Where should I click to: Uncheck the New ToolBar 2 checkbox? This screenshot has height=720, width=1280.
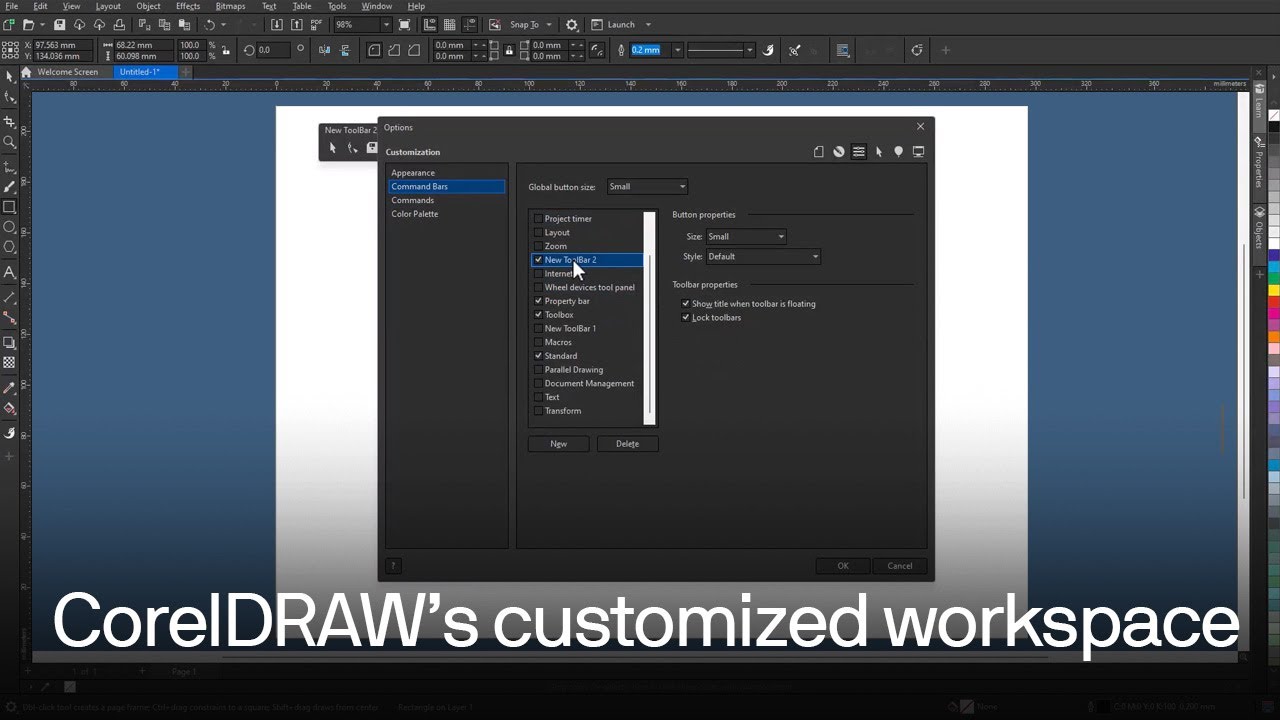click(538, 260)
